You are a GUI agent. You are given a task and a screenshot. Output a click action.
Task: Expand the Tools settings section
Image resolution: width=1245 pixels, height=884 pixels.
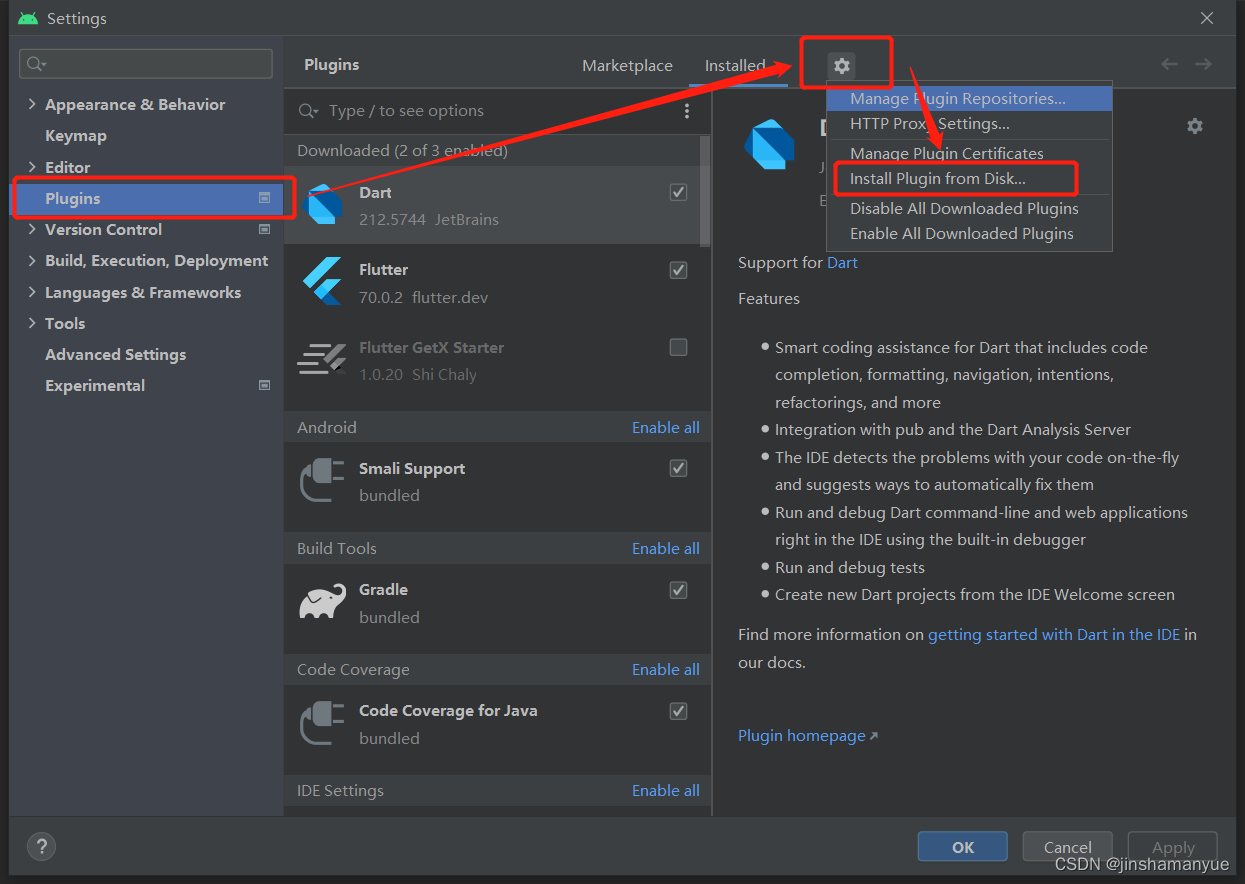tap(29, 323)
